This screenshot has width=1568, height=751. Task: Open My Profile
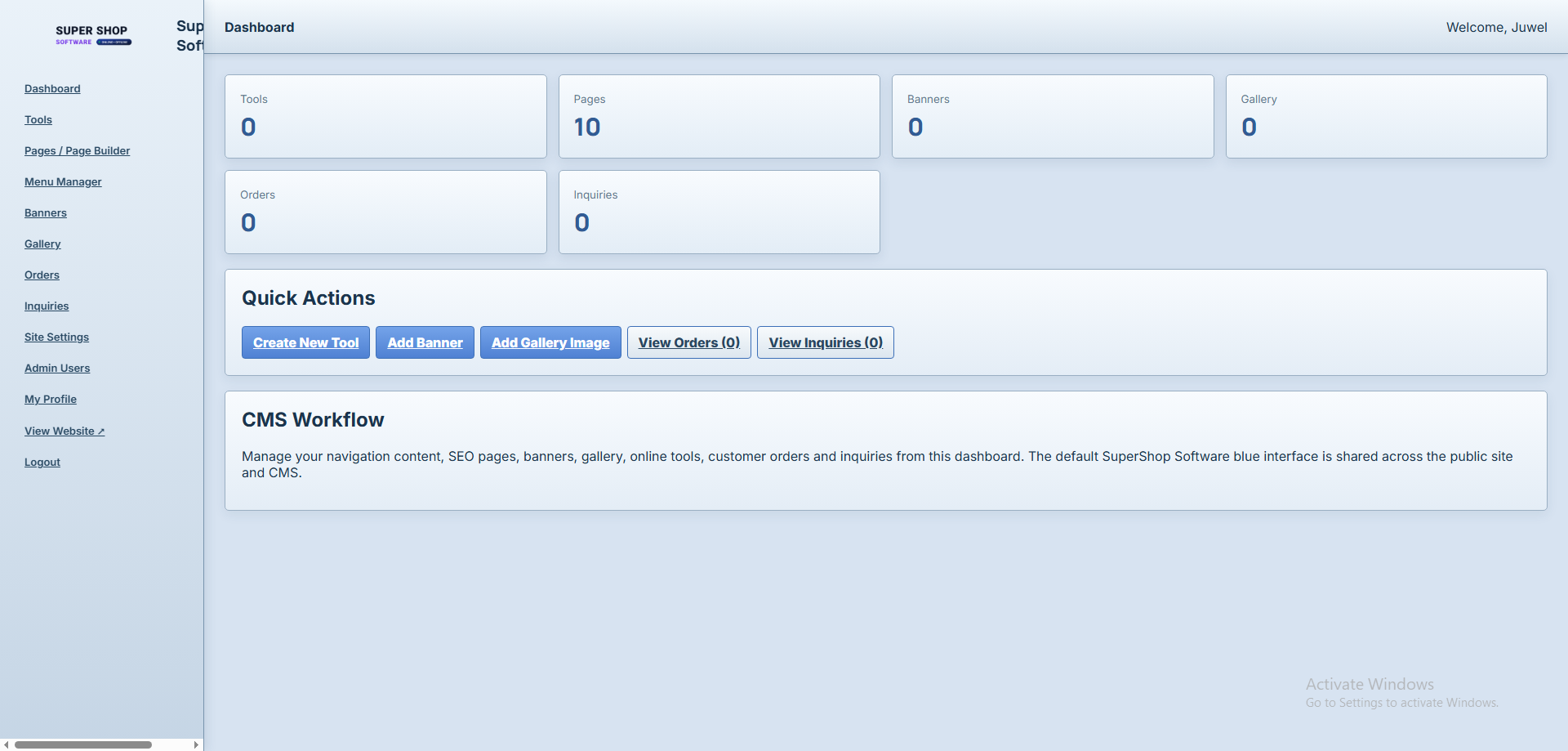pos(51,399)
